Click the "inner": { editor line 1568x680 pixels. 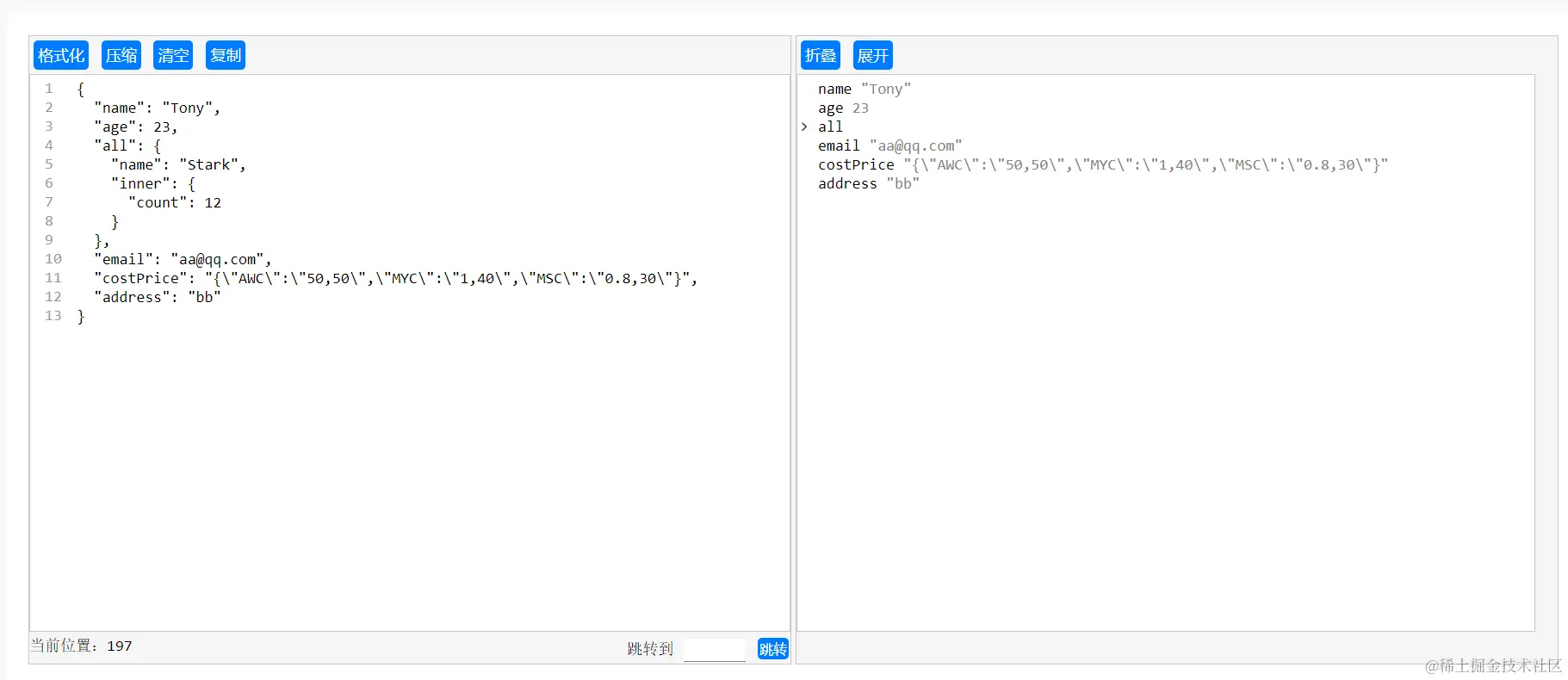(x=153, y=184)
